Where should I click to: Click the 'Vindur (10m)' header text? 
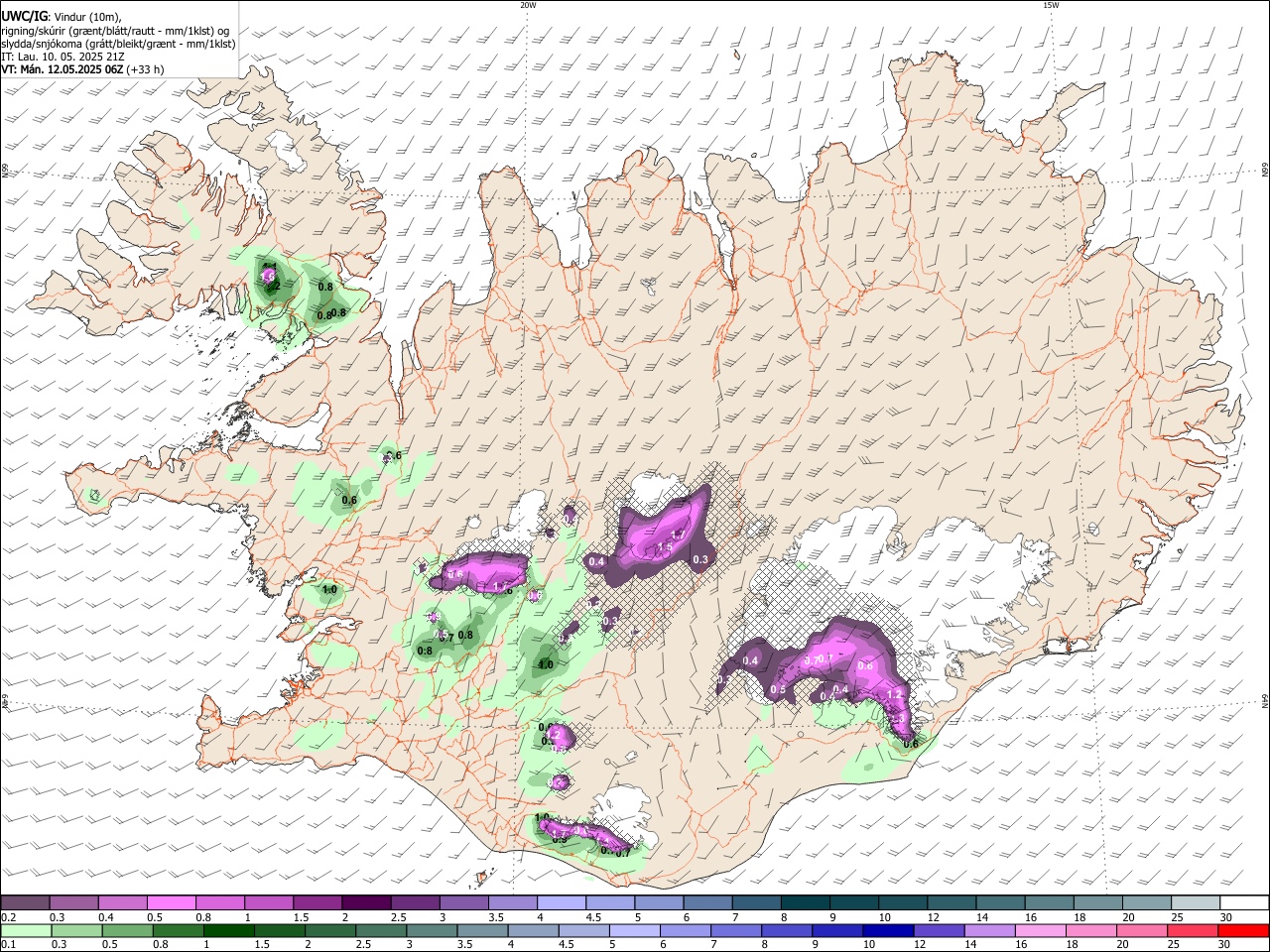coord(87,17)
